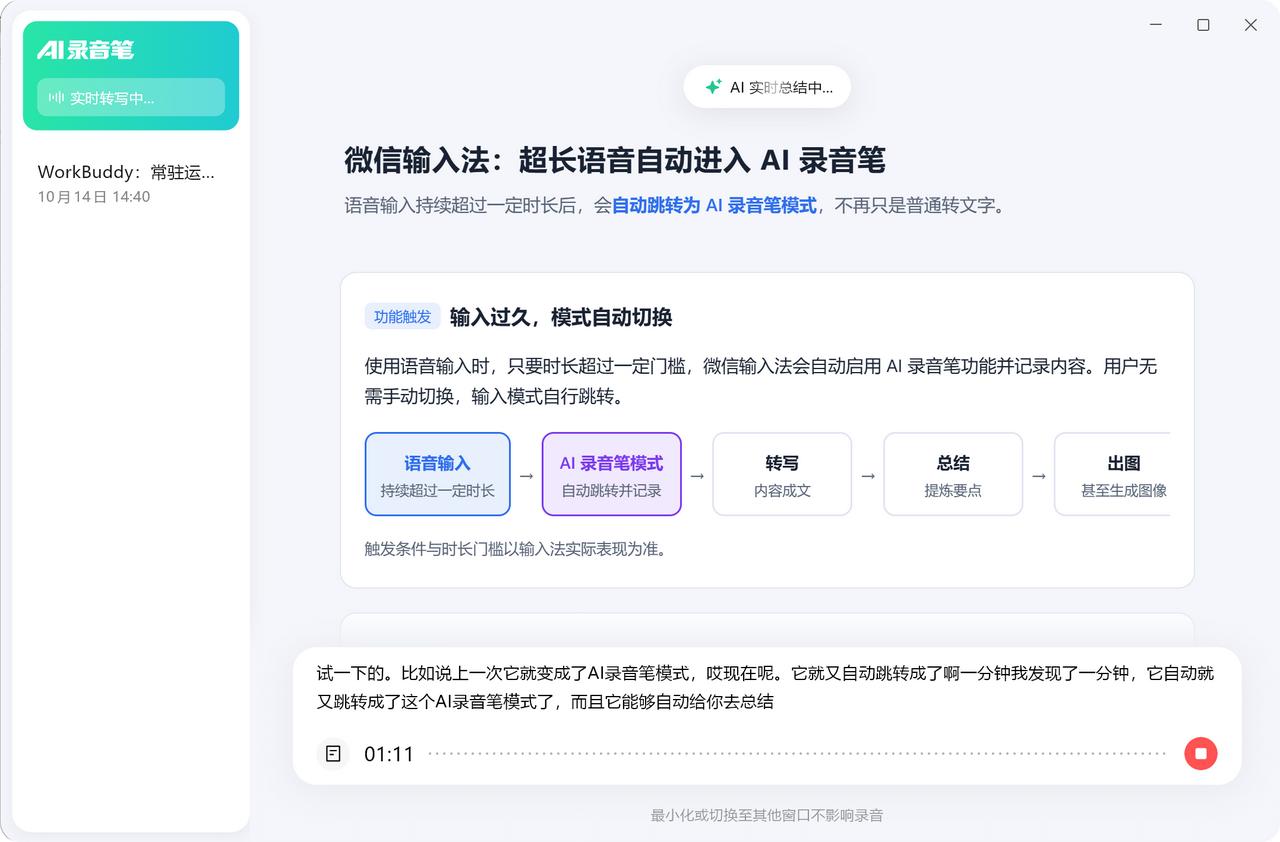Select the 实时转写中 status pill
Image resolution: width=1280 pixels, height=842 pixels.
pyautogui.click(x=131, y=97)
